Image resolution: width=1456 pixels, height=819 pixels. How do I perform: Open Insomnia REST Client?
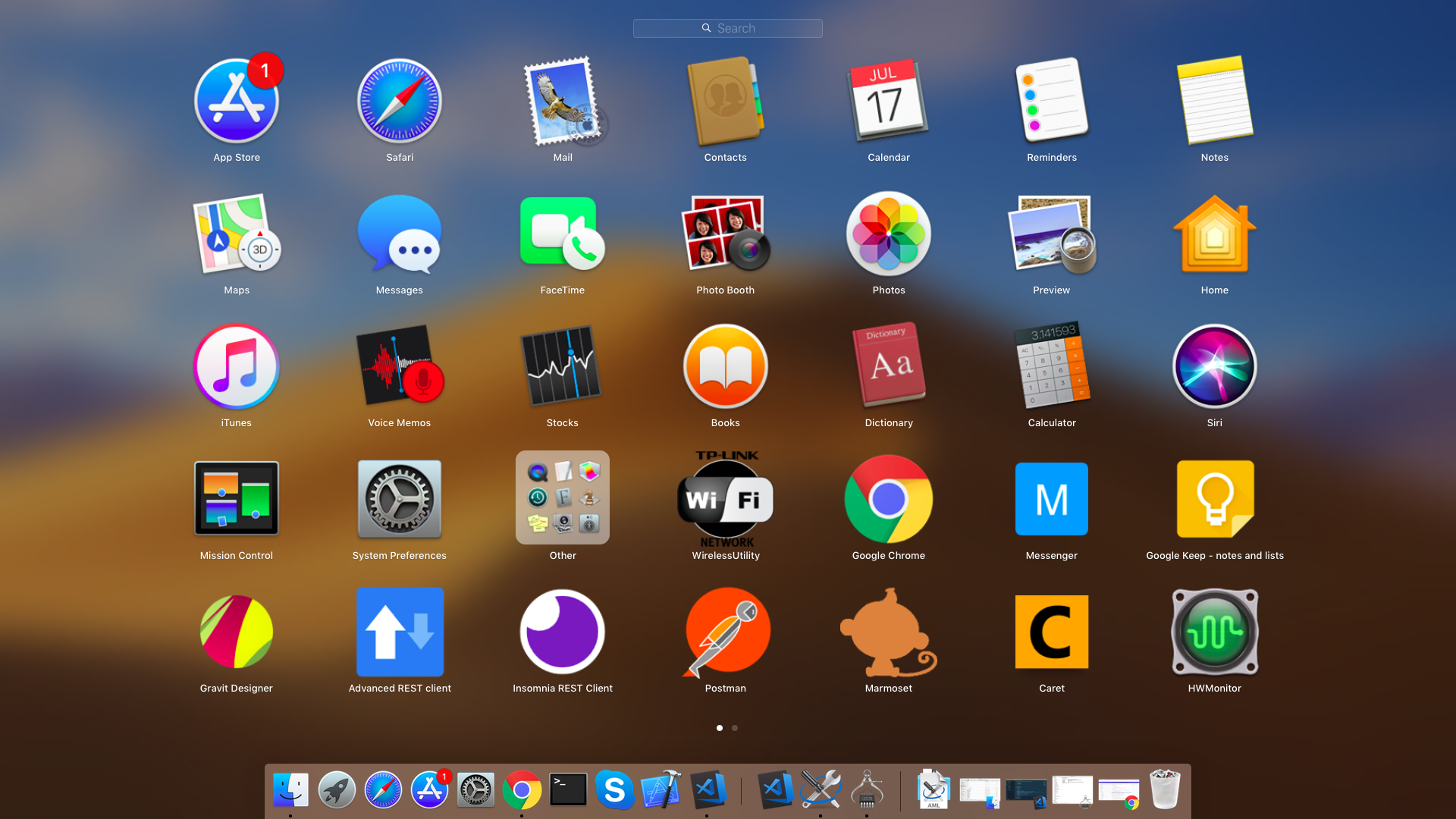pos(563,632)
